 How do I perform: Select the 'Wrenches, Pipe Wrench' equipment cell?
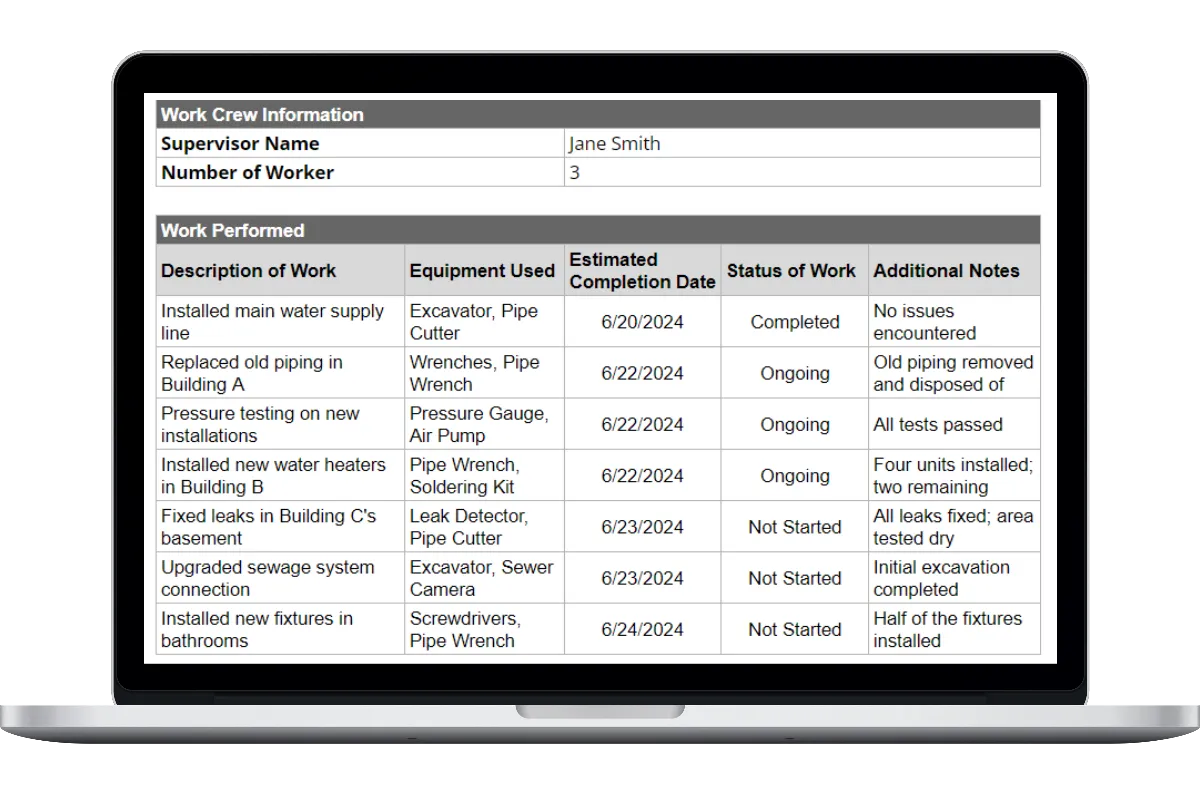click(474, 373)
